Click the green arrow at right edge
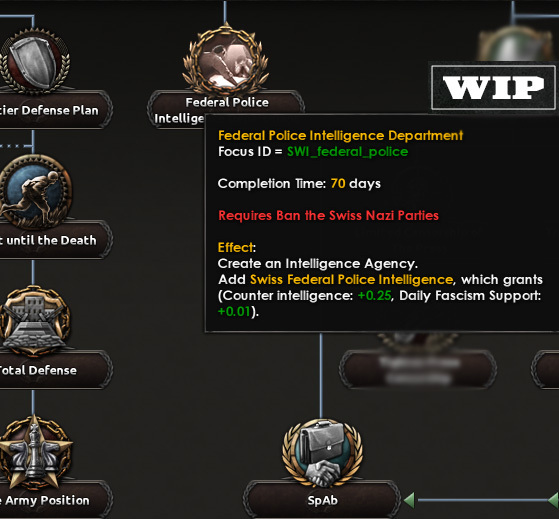This screenshot has width=559, height=519. (553, 500)
